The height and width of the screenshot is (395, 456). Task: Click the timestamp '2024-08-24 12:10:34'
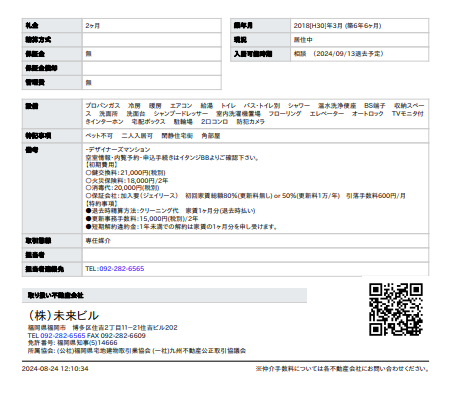[x=55, y=369]
